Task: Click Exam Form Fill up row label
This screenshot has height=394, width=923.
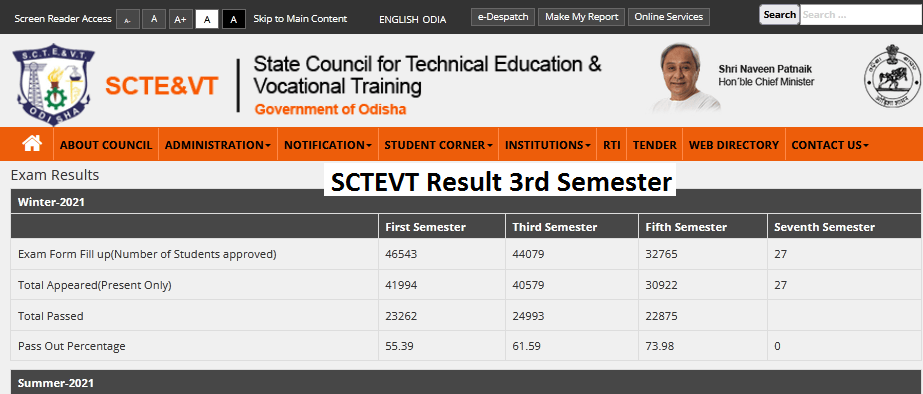Action: click(x=147, y=254)
